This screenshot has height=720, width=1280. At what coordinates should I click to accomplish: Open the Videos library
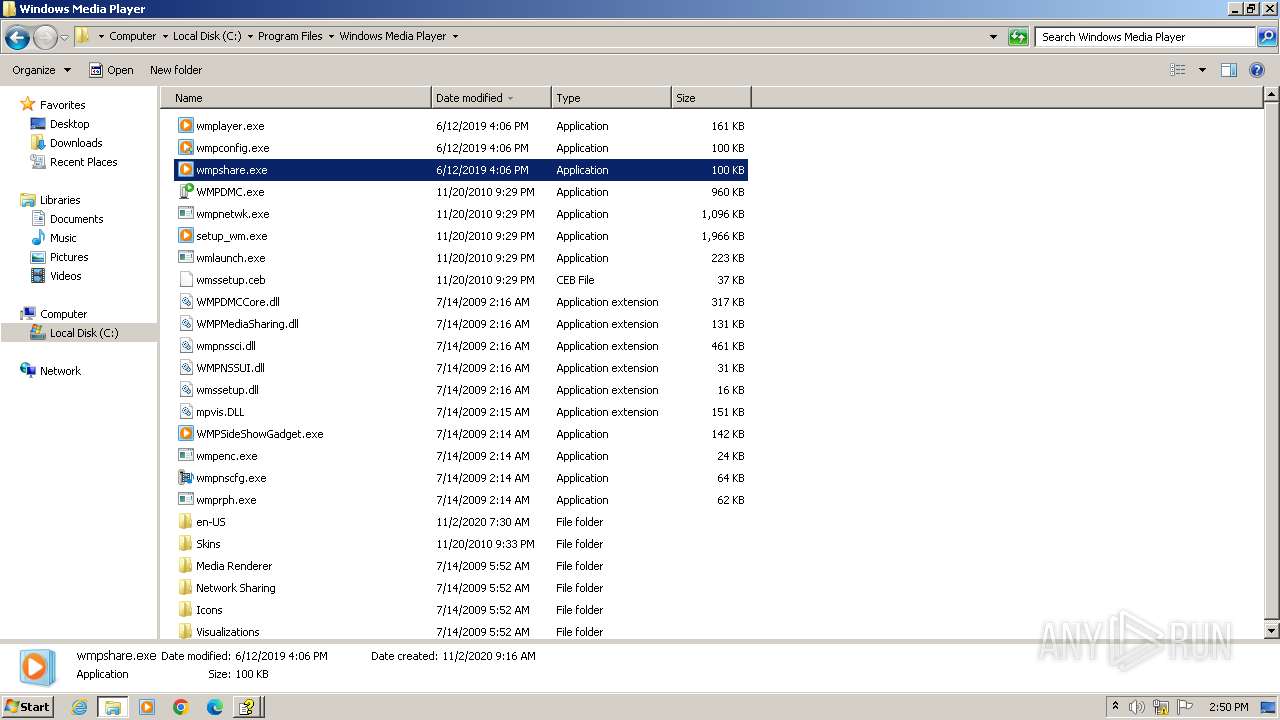65,276
